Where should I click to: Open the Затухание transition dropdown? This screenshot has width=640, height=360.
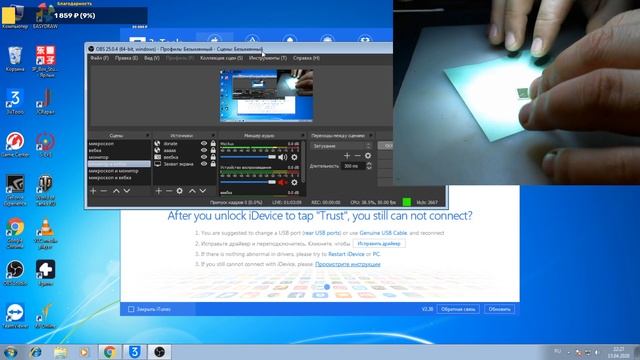pos(341,146)
